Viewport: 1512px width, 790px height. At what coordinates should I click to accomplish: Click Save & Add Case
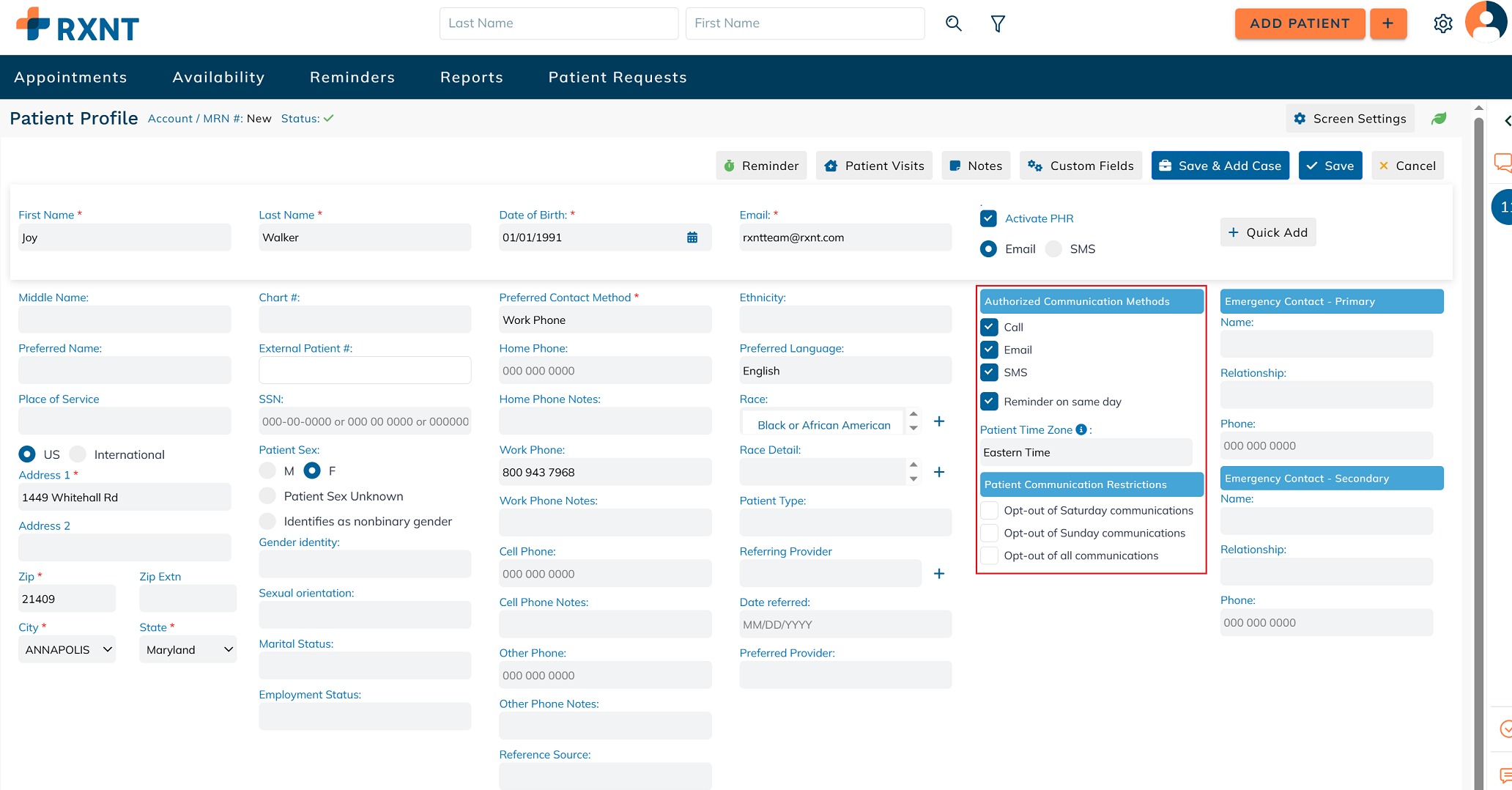point(1220,166)
